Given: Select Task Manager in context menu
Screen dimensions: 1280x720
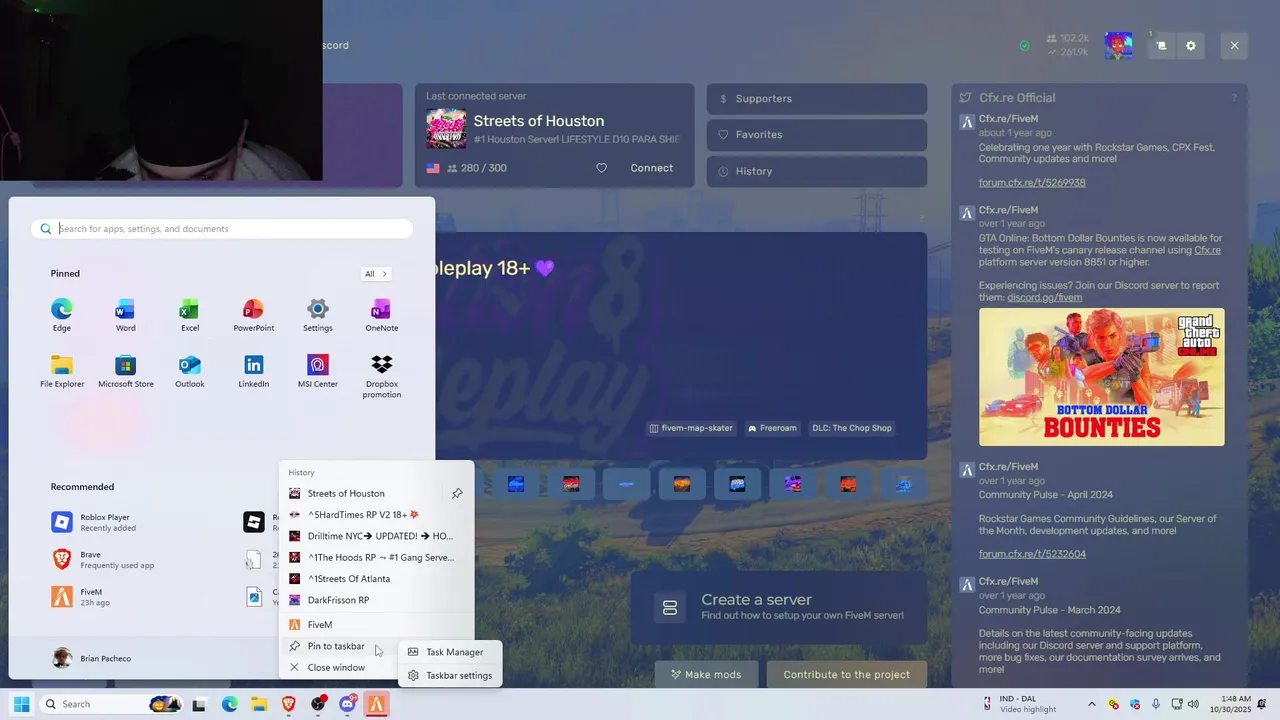Looking at the screenshot, I should click(x=450, y=652).
